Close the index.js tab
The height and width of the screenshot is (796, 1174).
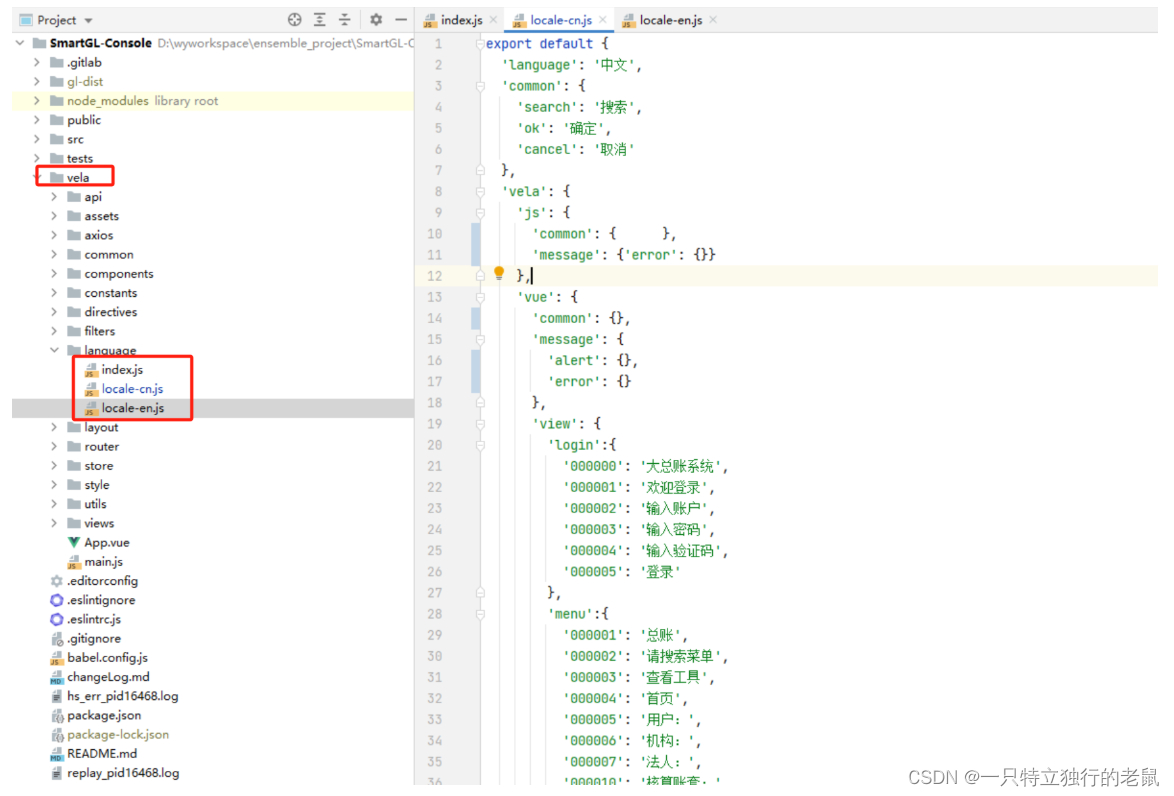493,20
